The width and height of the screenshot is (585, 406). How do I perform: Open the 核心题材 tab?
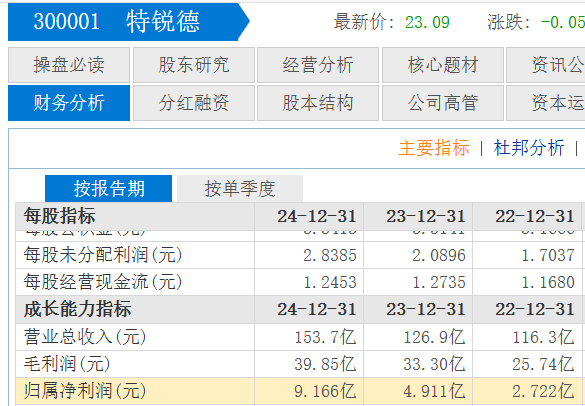[443, 65]
